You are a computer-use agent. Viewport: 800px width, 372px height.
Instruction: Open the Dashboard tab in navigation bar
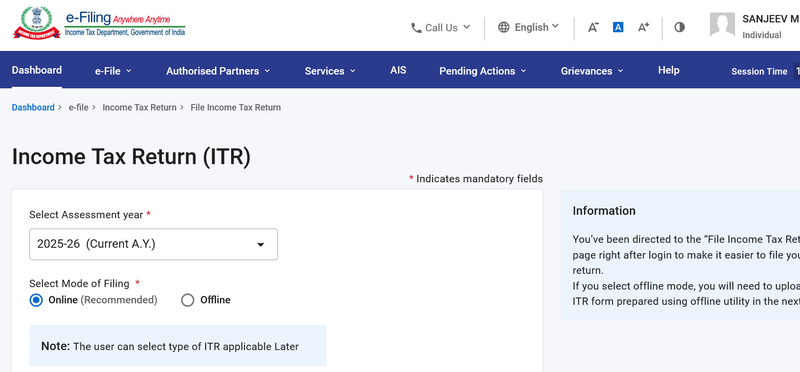pyautogui.click(x=37, y=70)
